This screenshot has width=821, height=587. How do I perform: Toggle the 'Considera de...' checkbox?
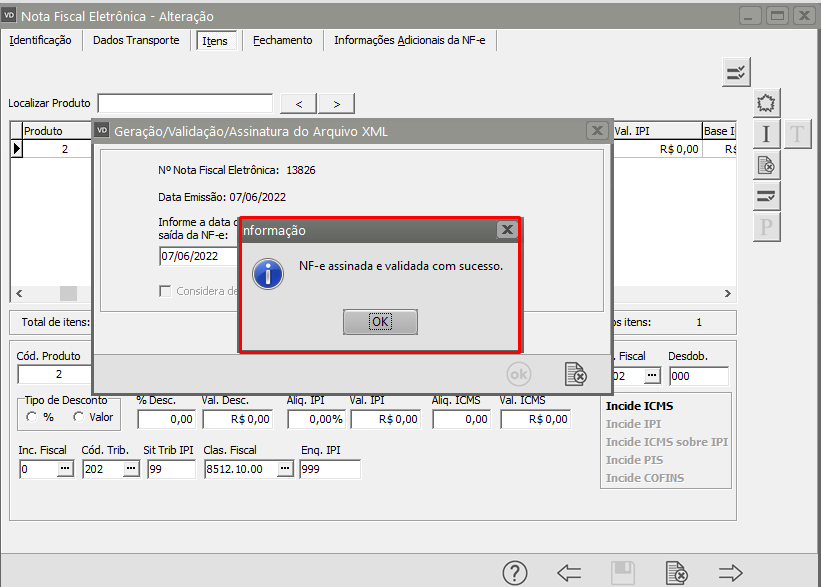166,291
